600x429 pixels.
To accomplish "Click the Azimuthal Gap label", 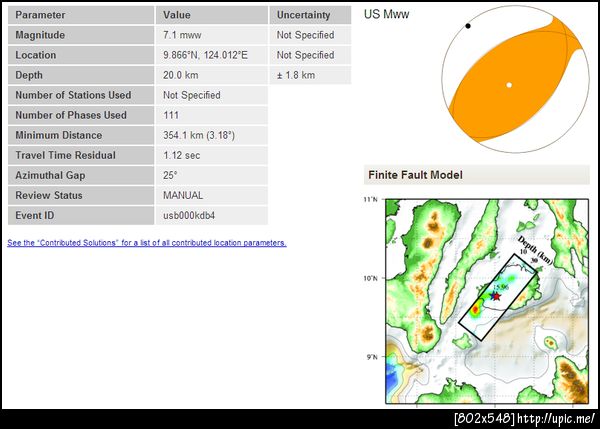I will click(x=81, y=175).
